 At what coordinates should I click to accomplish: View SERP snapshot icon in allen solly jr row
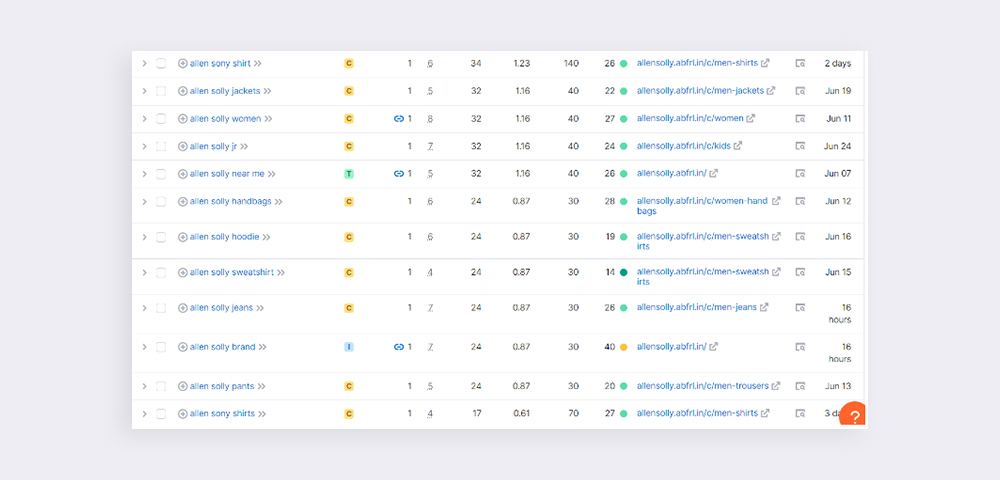[x=800, y=146]
